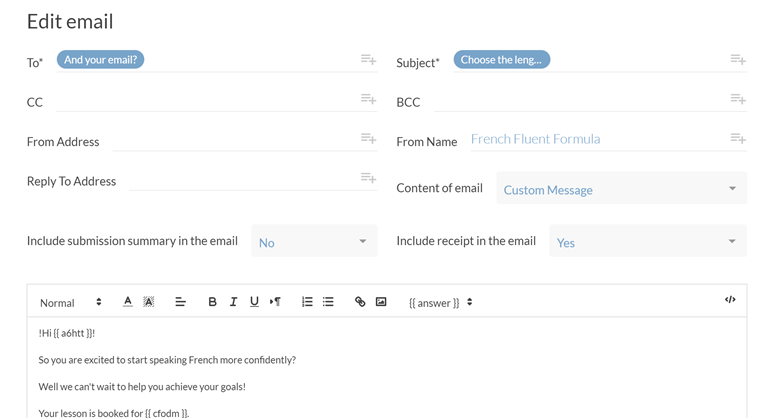Insert a numbered list
The width and height of the screenshot is (765, 418).
point(307,302)
